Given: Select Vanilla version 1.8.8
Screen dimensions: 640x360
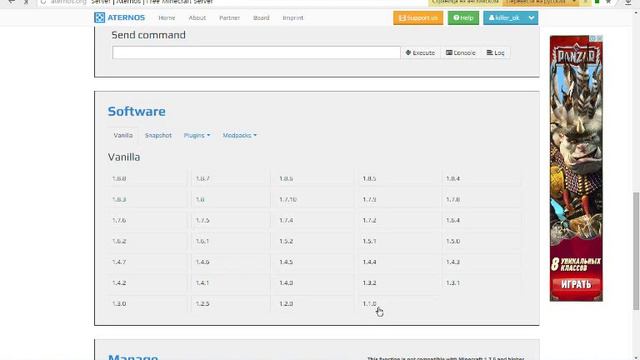Looking at the screenshot, I should pyautogui.click(x=147, y=178).
